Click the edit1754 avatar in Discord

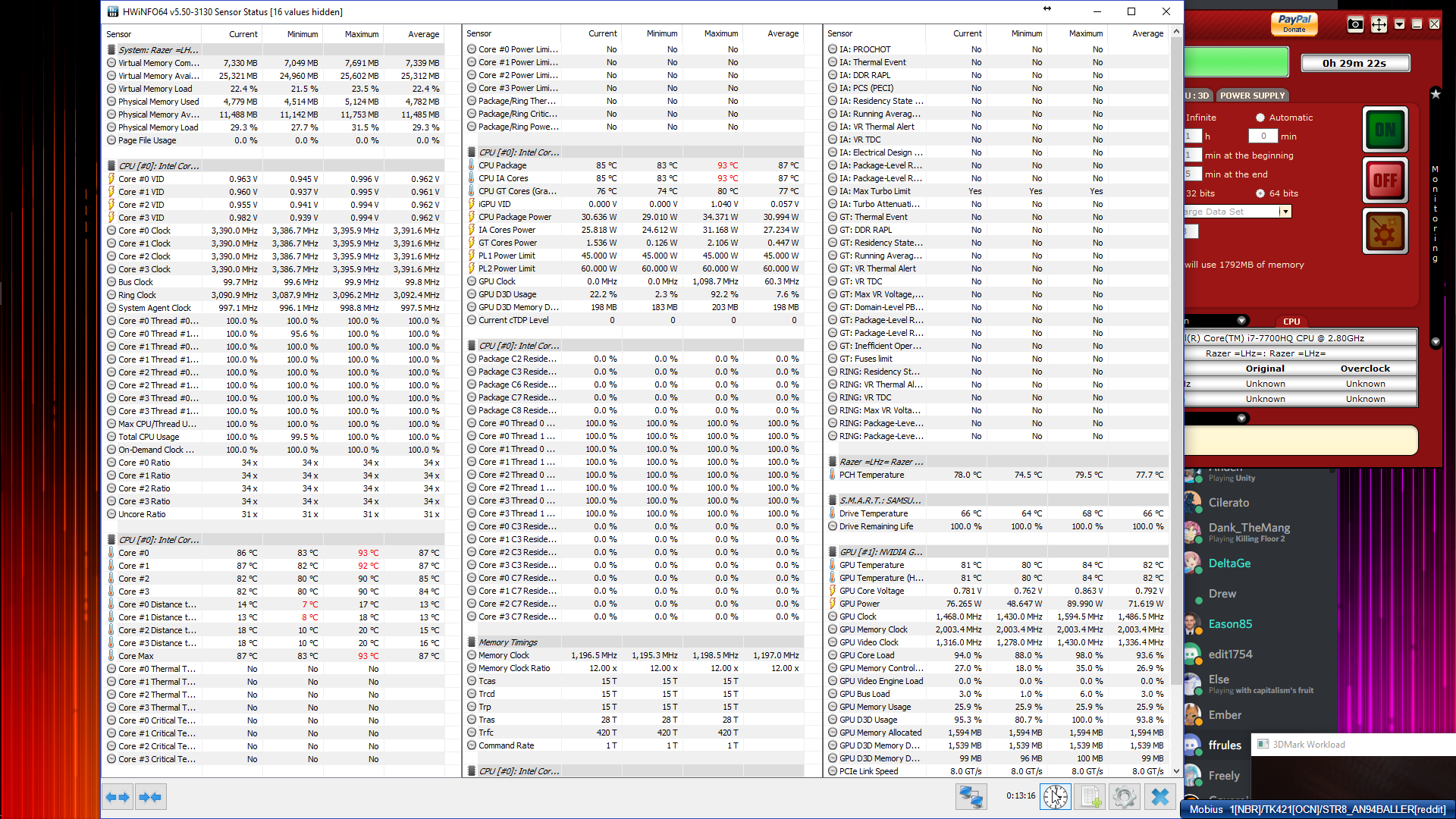pos(1193,654)
